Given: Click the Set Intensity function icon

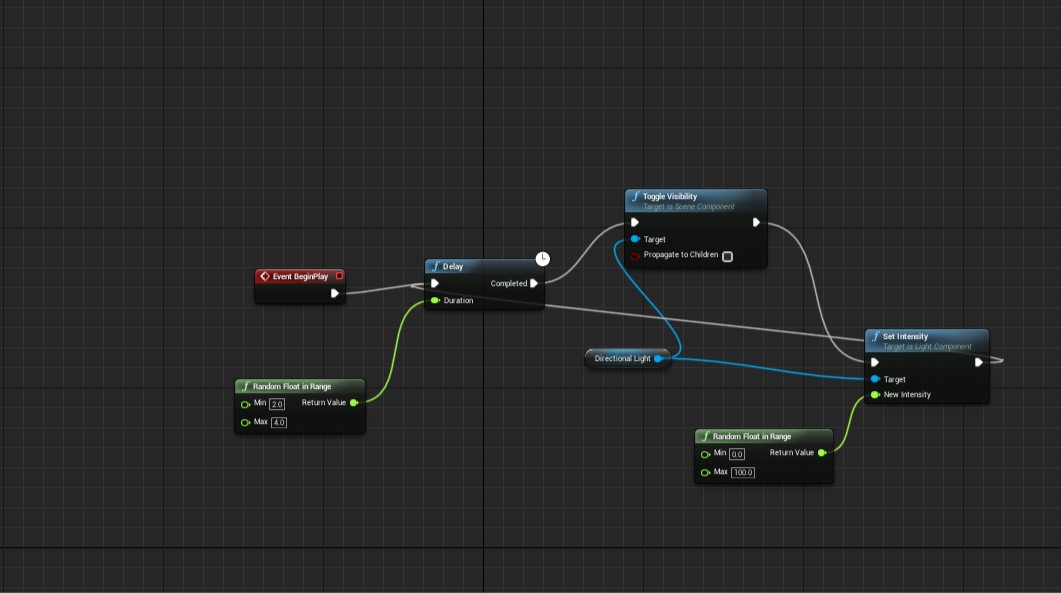Looking at the screenshot, I should 876,336.
